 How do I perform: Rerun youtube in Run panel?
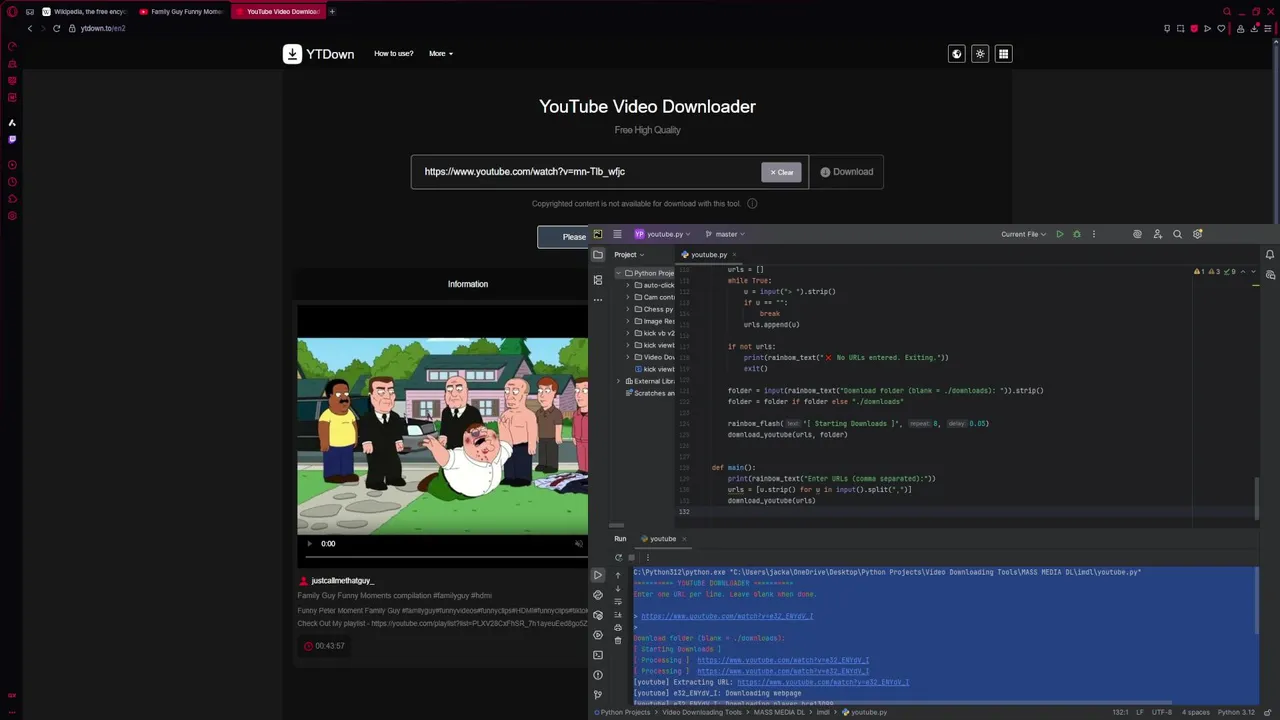[618, 557]
